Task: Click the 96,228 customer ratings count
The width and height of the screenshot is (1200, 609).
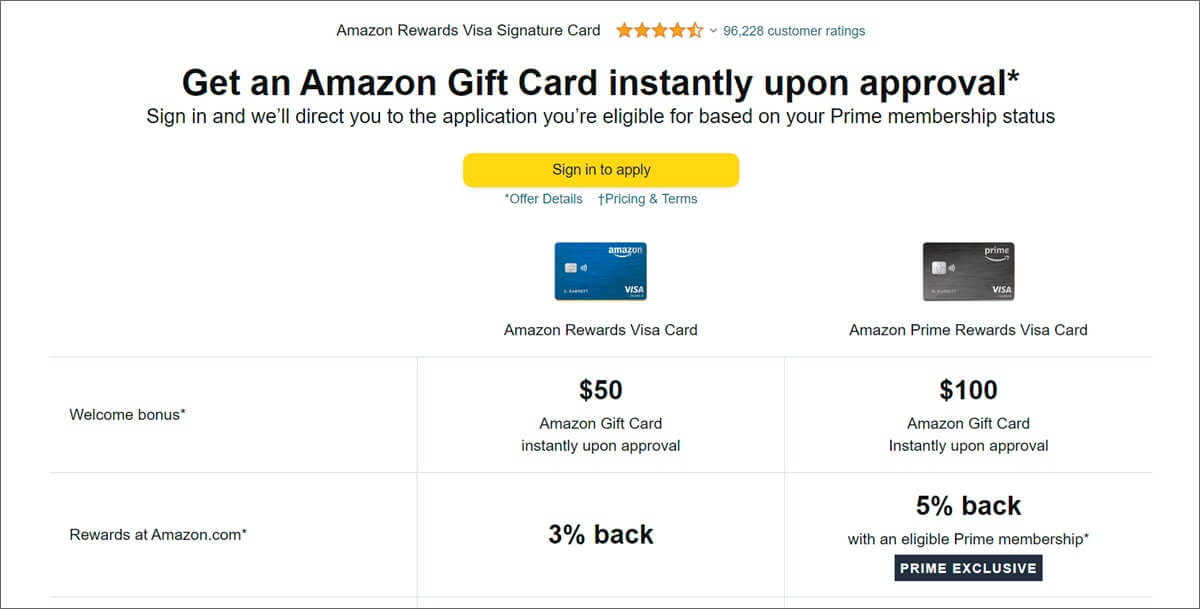Action: click(794, 31)
